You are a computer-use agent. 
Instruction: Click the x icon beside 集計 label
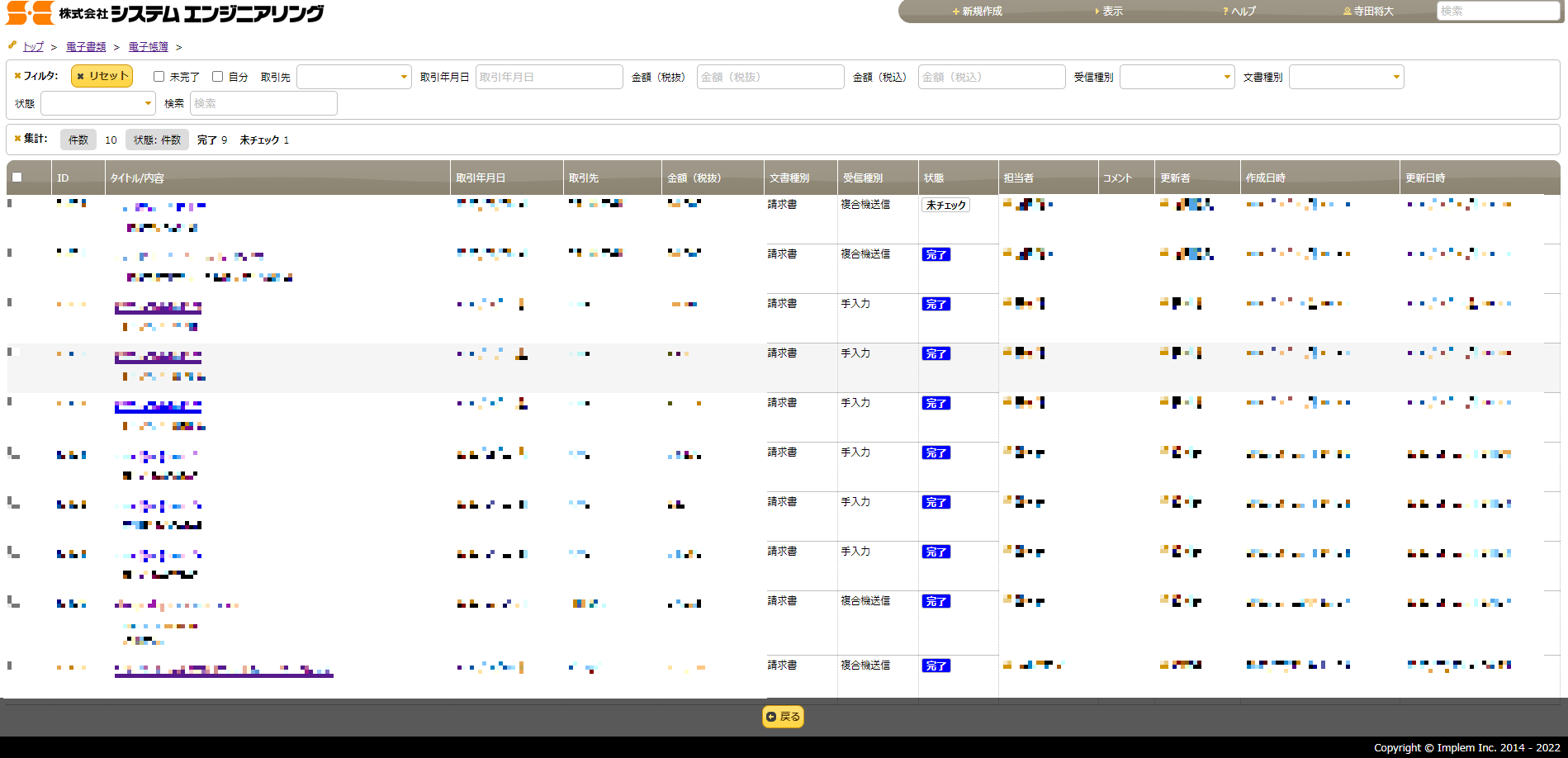[x=17, y=139]
